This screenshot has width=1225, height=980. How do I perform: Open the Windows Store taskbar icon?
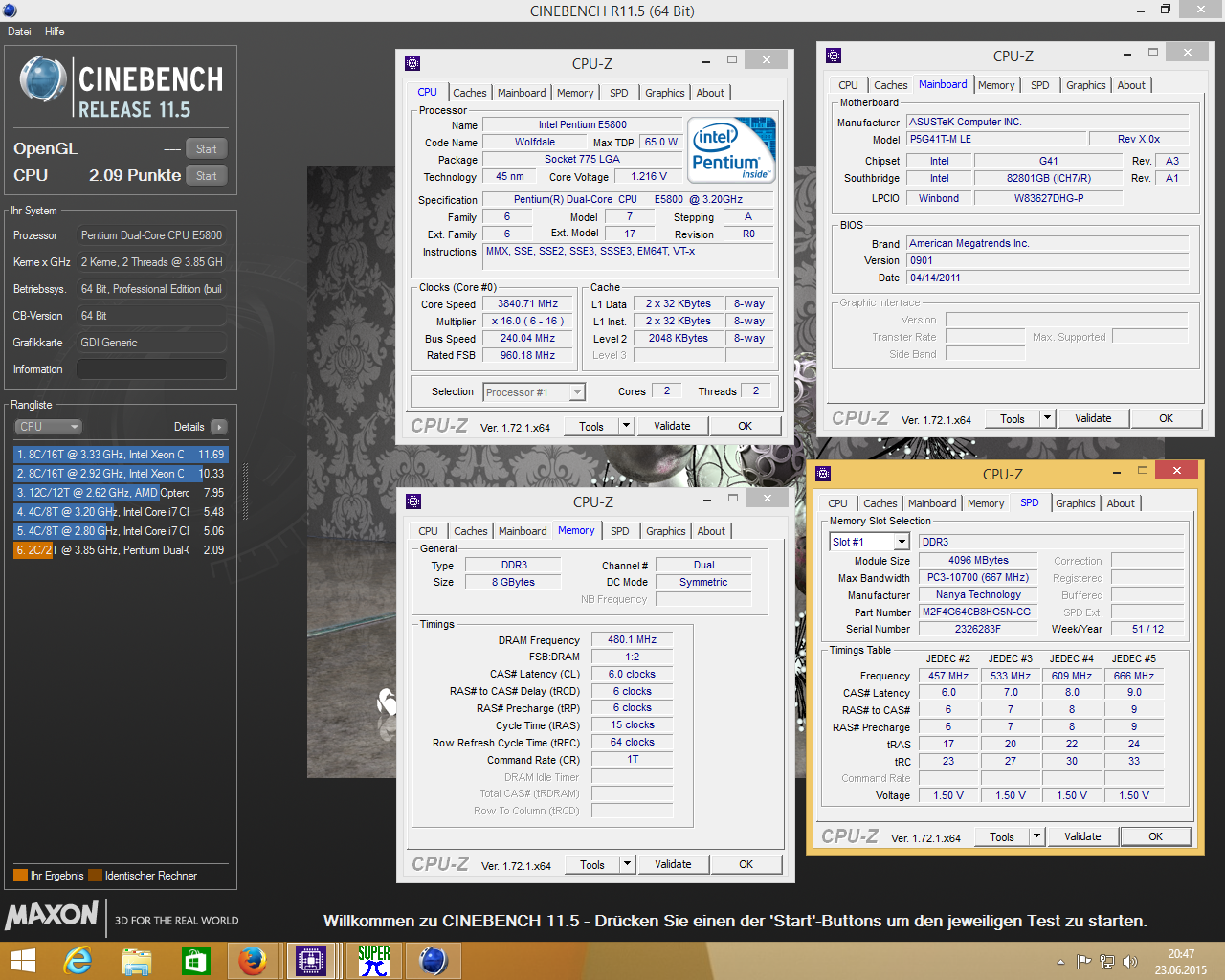pos(195,960)
